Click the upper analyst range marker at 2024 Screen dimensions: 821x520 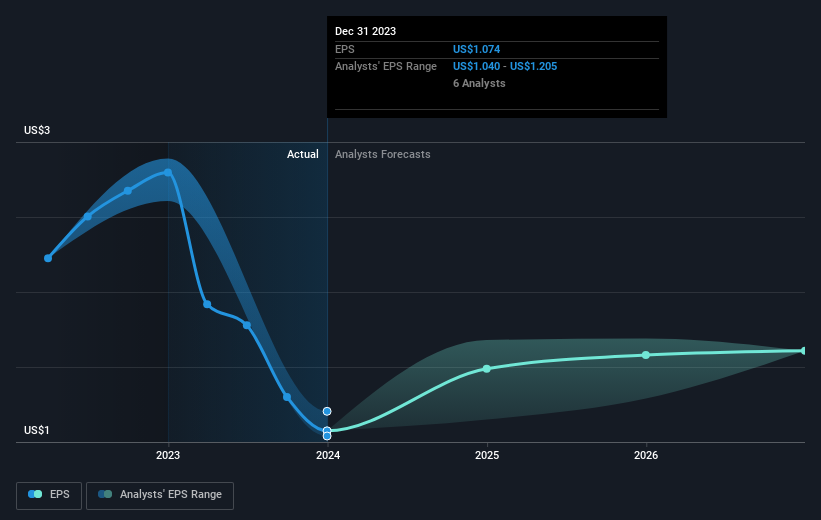(327, 412)
